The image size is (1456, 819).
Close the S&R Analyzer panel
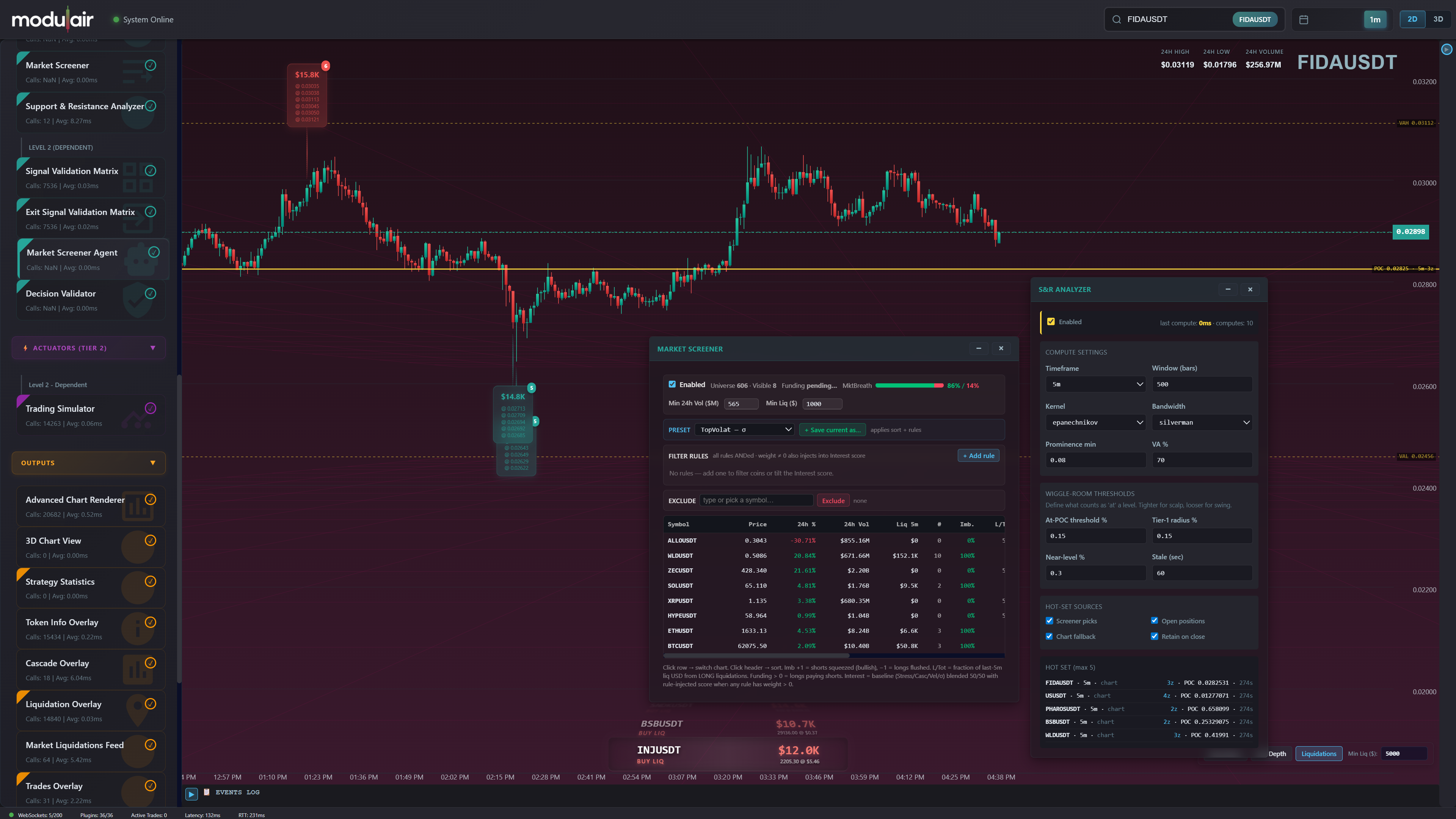1250,289
